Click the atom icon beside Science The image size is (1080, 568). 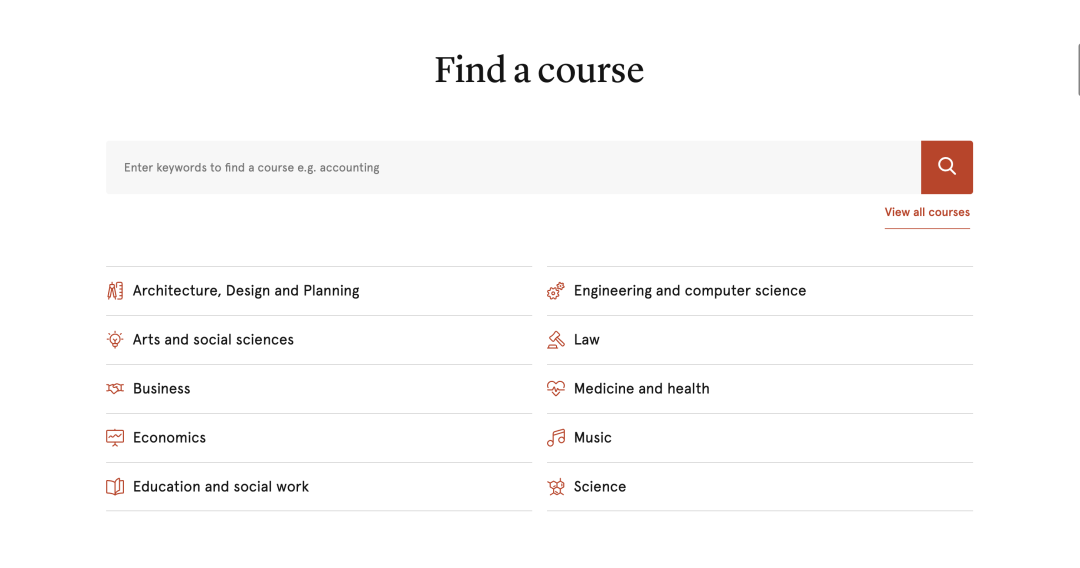coord(556,487)
